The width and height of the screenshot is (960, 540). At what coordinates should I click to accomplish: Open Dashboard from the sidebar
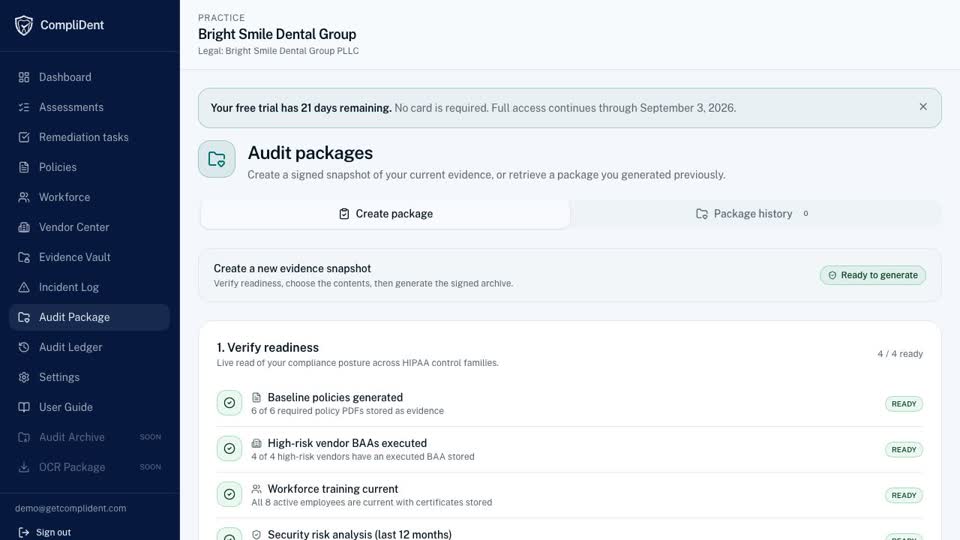(89, 77)
